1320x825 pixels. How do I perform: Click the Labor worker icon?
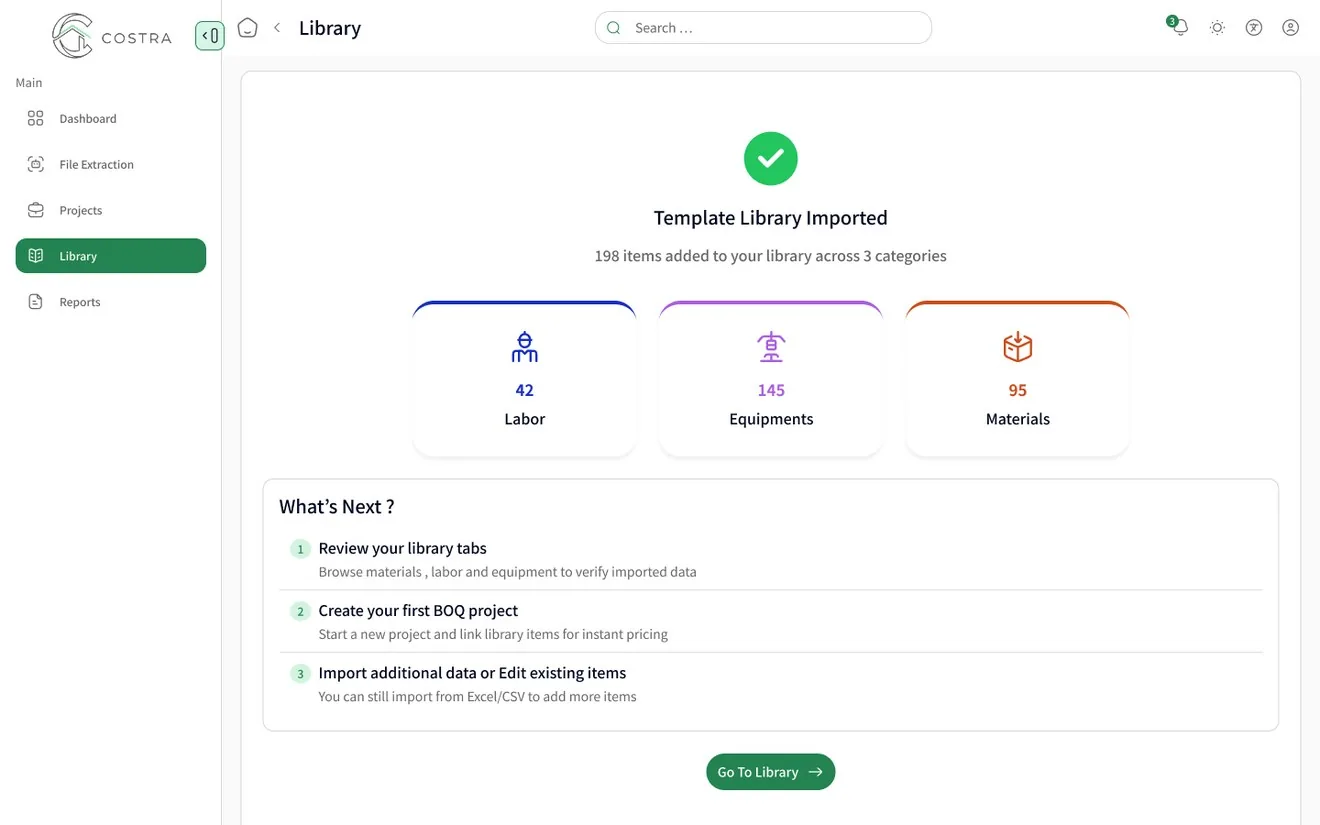coord(525,347)
